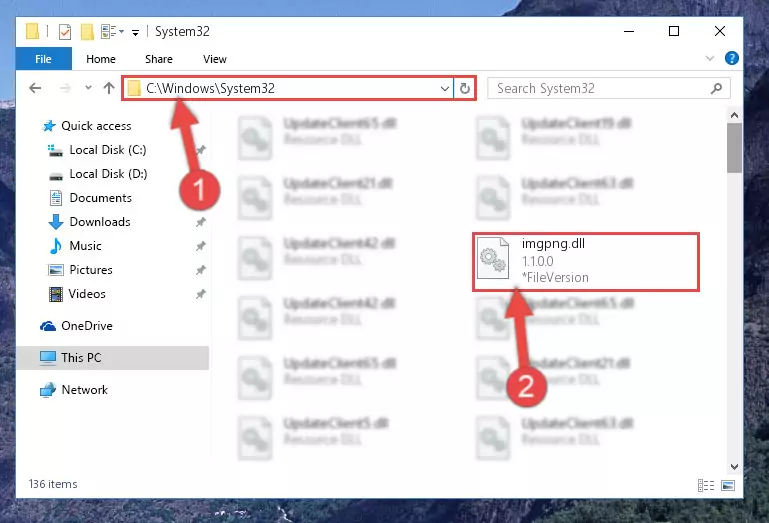Viewport: 769px width, 523px height.
Task: Expand the ribbon with the chevron
Action: (709, 58)
